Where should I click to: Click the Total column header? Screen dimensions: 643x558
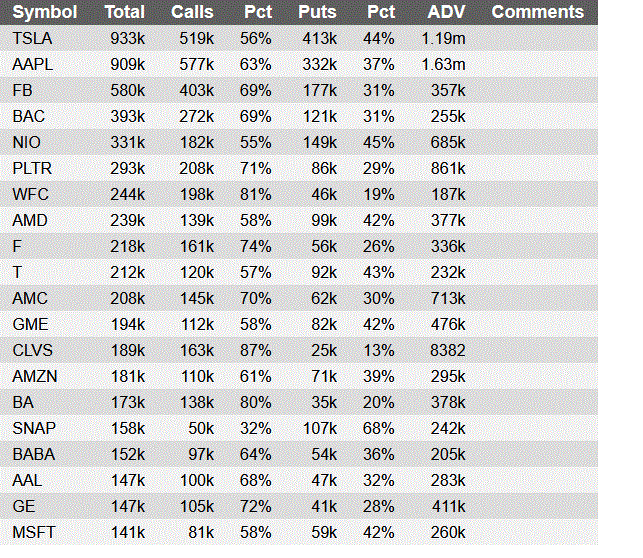[x=124, y=13]
